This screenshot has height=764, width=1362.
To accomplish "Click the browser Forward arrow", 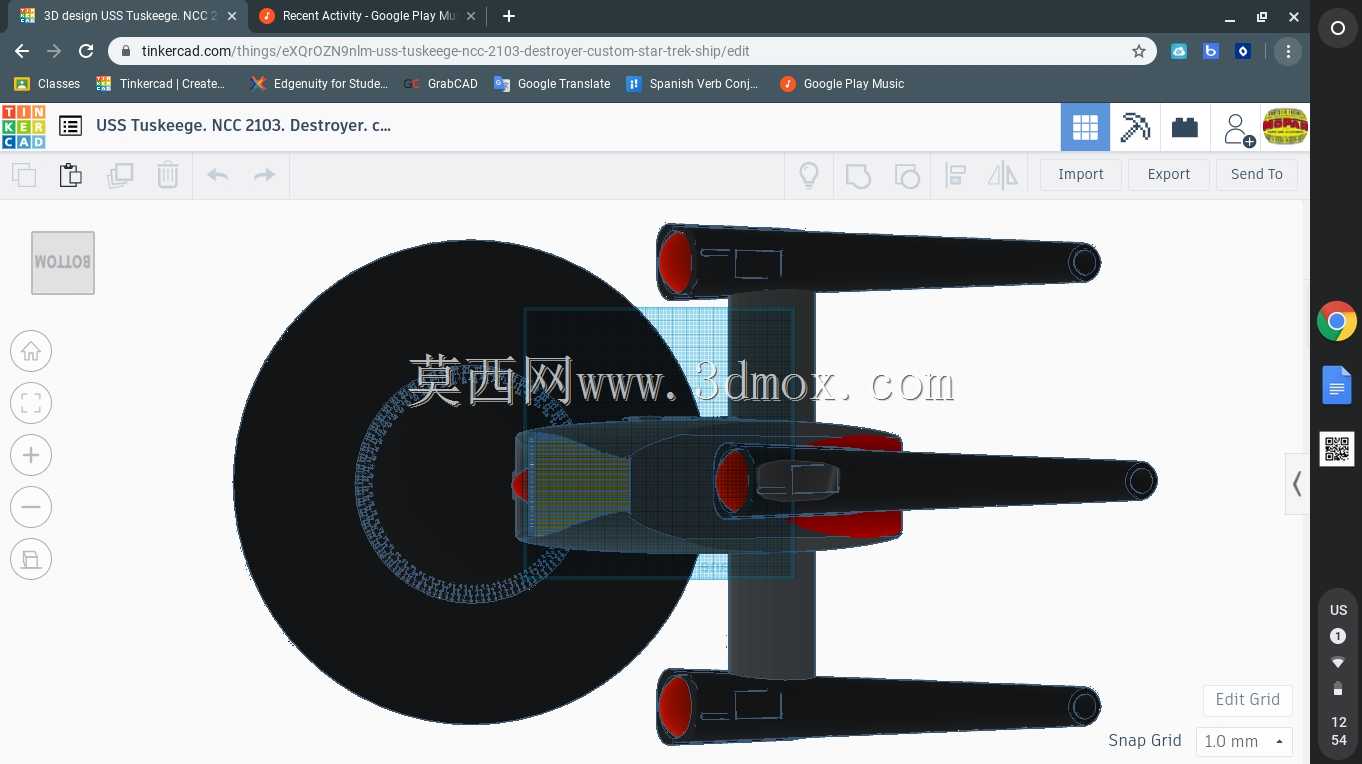I will pyautogui.click(x=54, y=51).
